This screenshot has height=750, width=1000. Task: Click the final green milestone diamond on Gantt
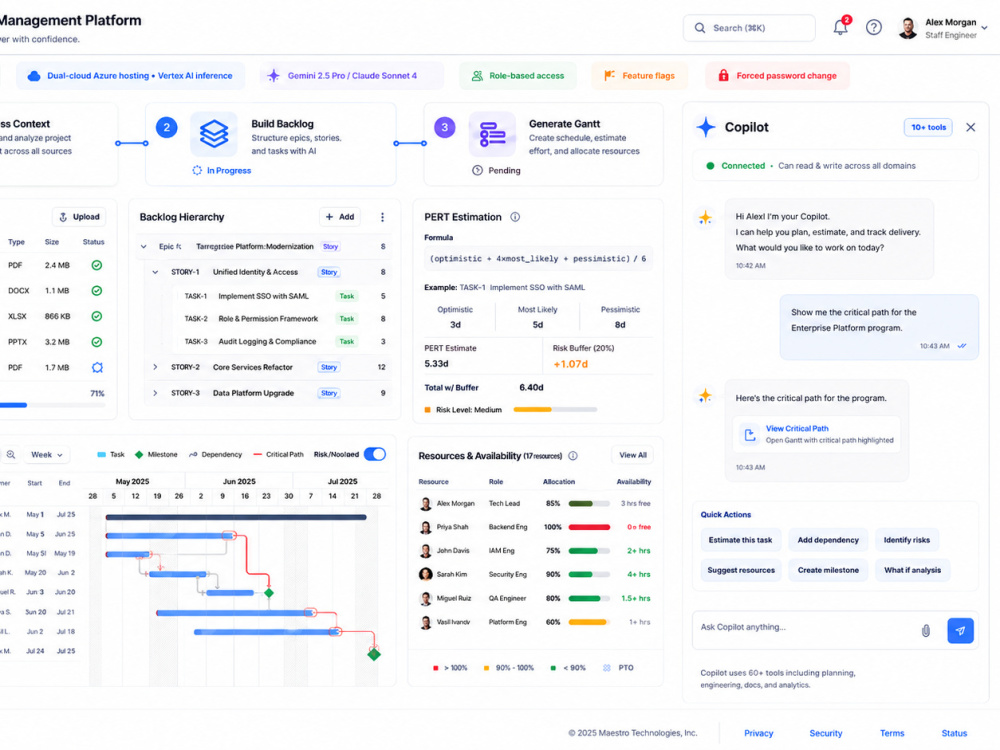[374, 654]
